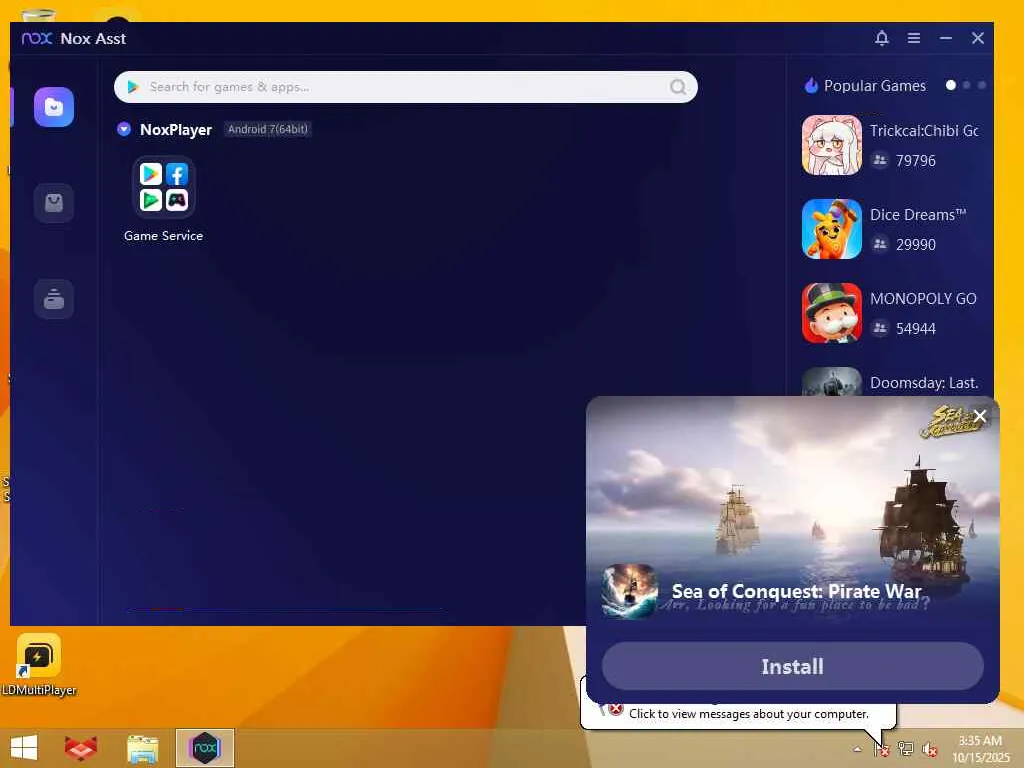
Task: Click the MONOPOLY GO title text
Action: coord(923,298)
